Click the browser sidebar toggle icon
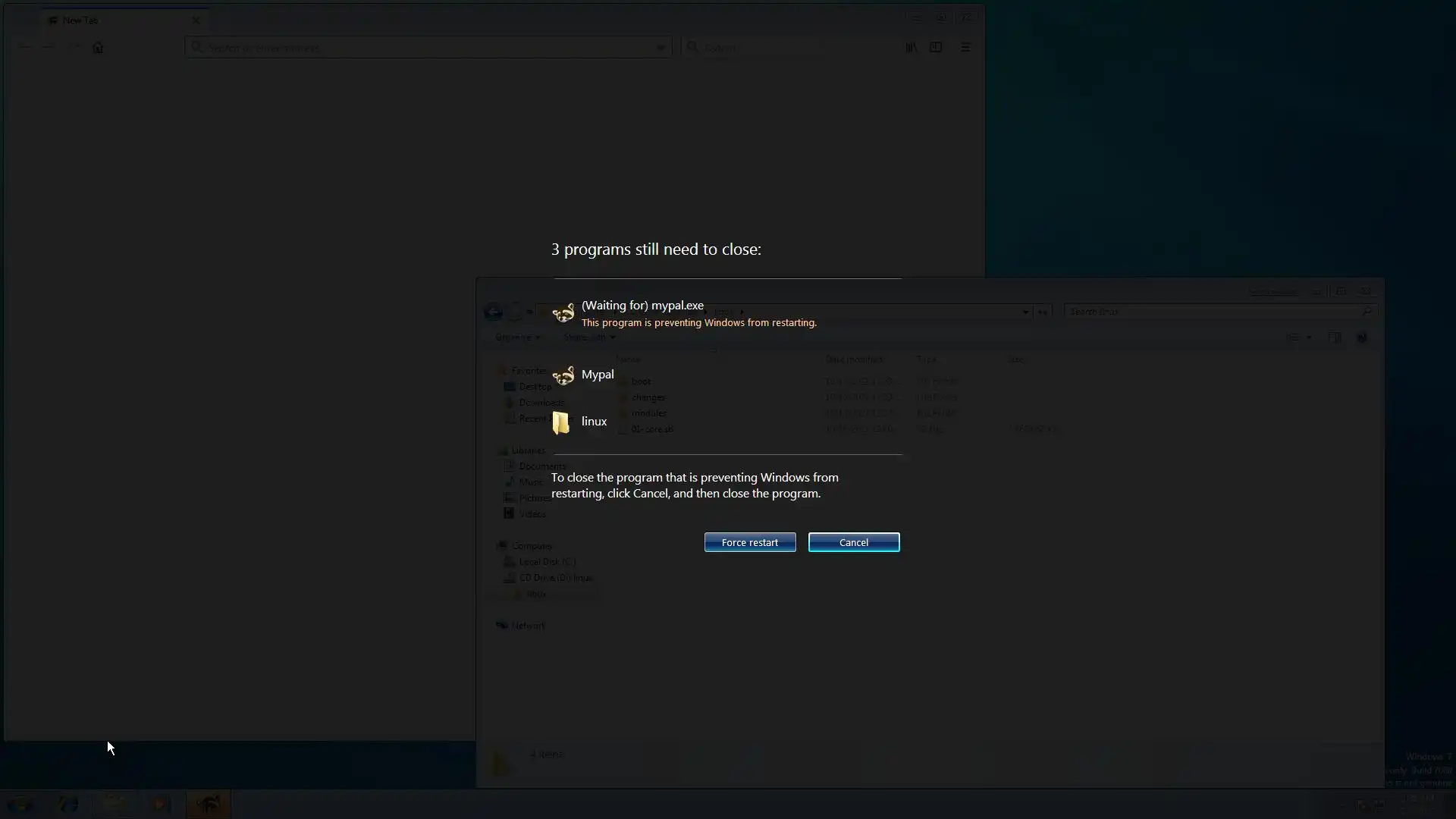Viewport: 1456px width, 819px height. point(936,47)
